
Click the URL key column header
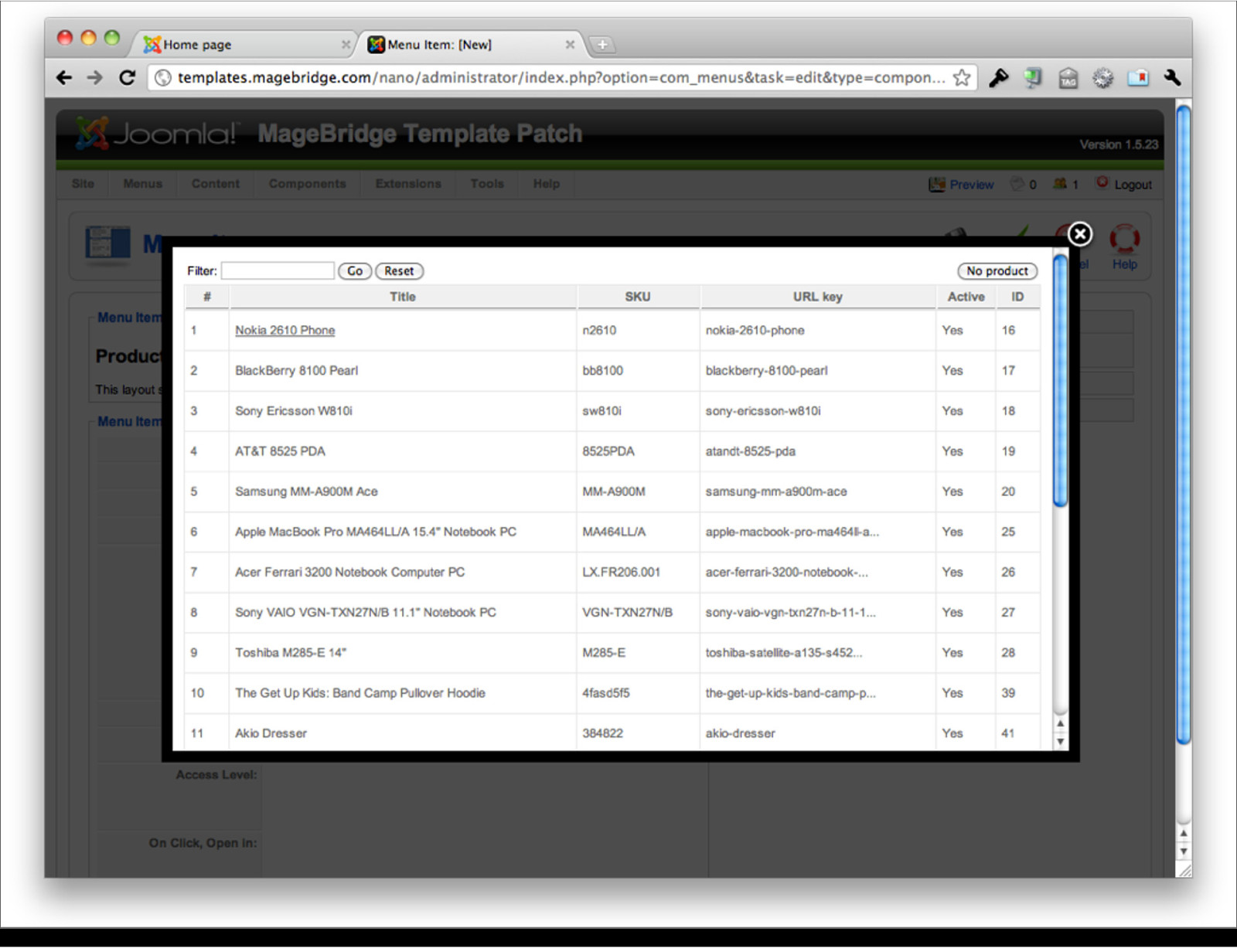tap(818, 297)
